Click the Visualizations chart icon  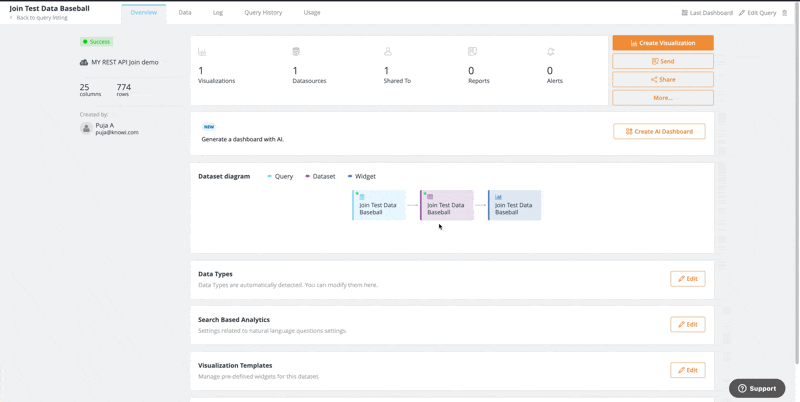[x=202, y=52]
